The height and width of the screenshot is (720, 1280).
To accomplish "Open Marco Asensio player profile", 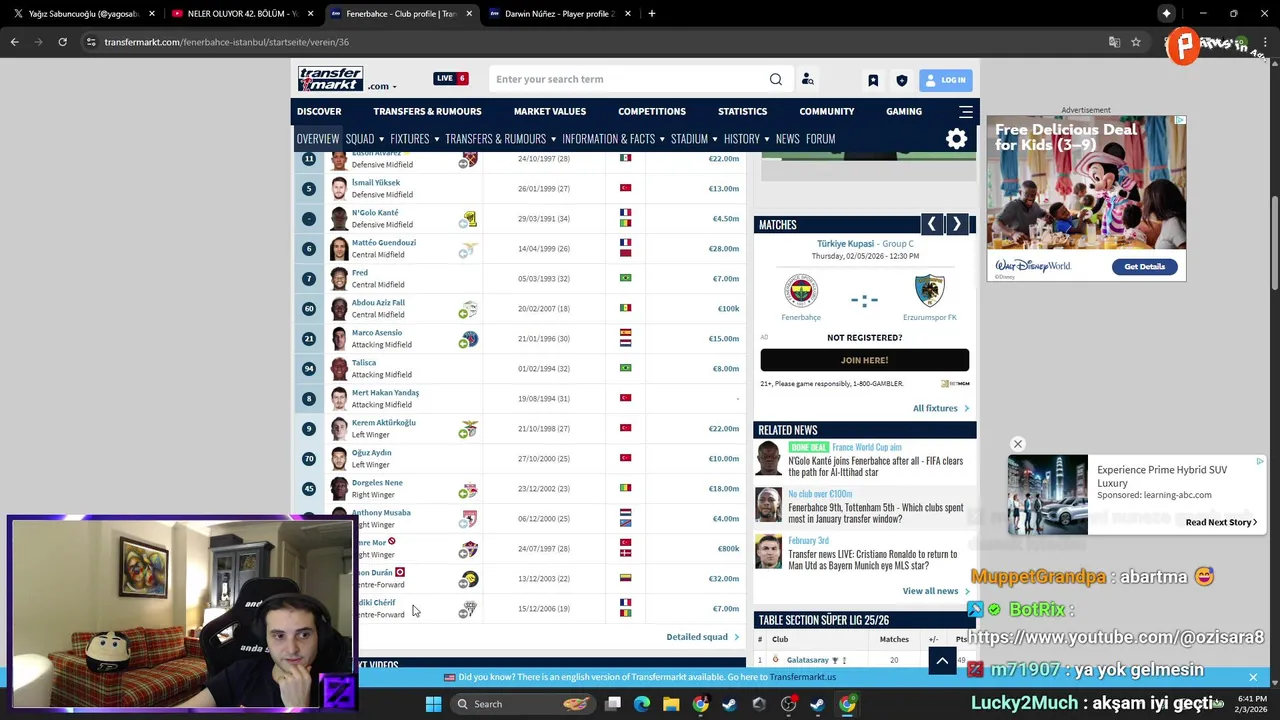I will pos(377,333).
